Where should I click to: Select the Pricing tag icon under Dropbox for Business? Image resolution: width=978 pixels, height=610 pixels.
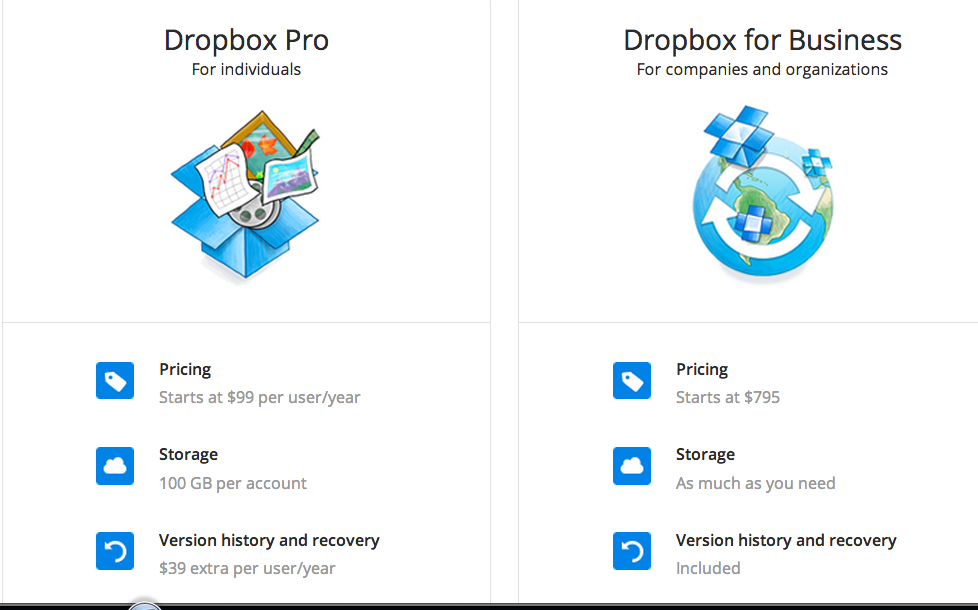pos(632,381)
